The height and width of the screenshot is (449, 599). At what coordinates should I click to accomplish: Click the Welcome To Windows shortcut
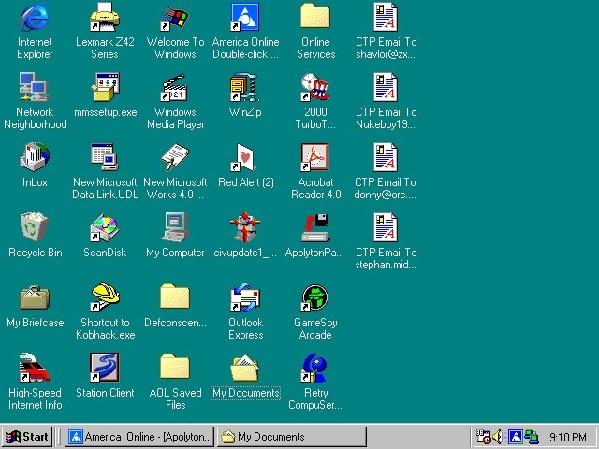[175, 18]
